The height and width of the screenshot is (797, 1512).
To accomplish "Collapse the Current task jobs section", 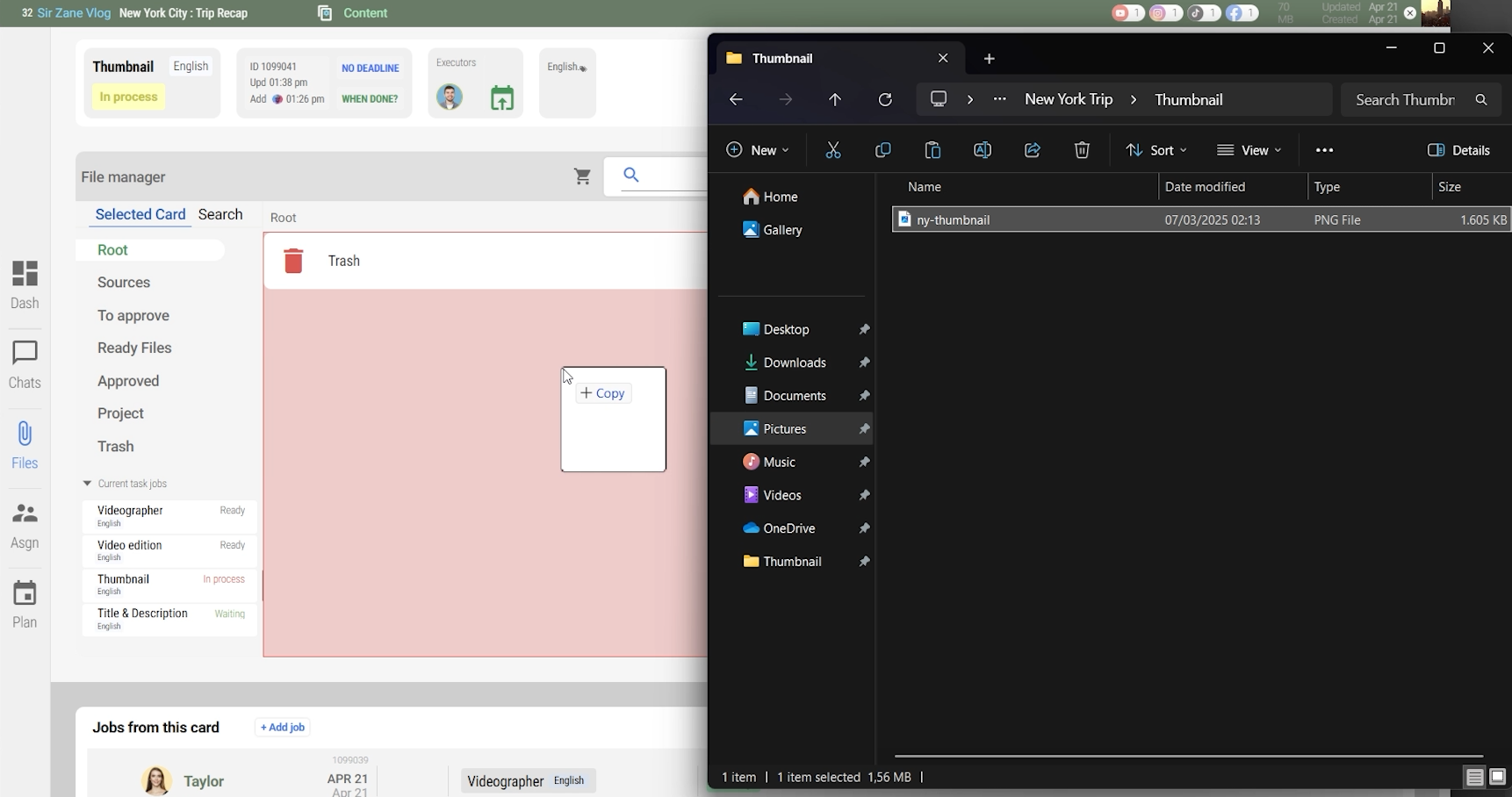I will pos(87,484).
